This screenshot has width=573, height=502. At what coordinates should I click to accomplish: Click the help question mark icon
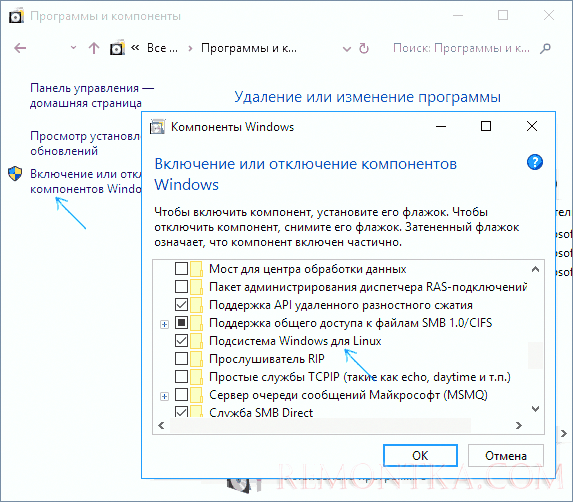coord(535,162)
